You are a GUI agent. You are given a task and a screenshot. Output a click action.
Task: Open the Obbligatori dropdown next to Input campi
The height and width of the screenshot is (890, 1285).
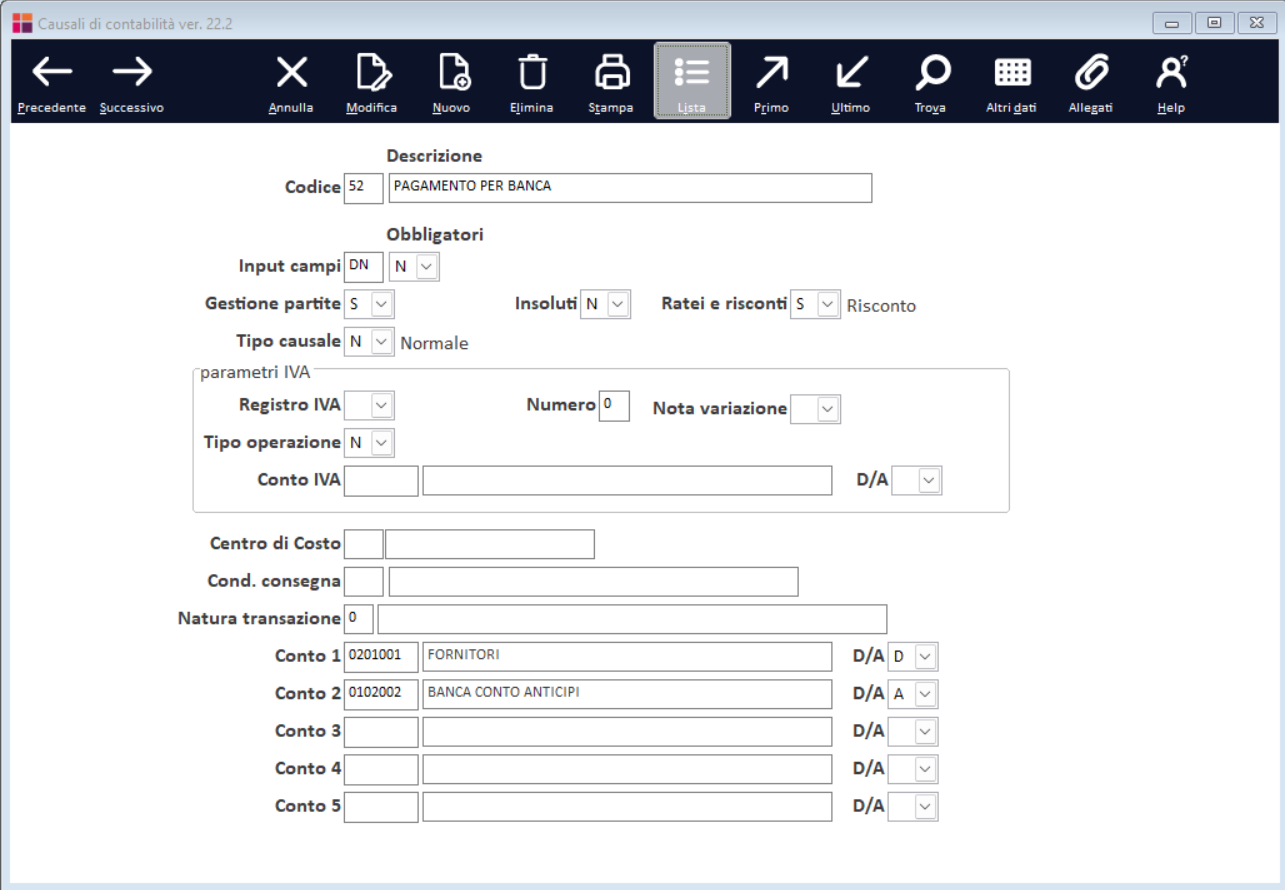pos(428,266)
